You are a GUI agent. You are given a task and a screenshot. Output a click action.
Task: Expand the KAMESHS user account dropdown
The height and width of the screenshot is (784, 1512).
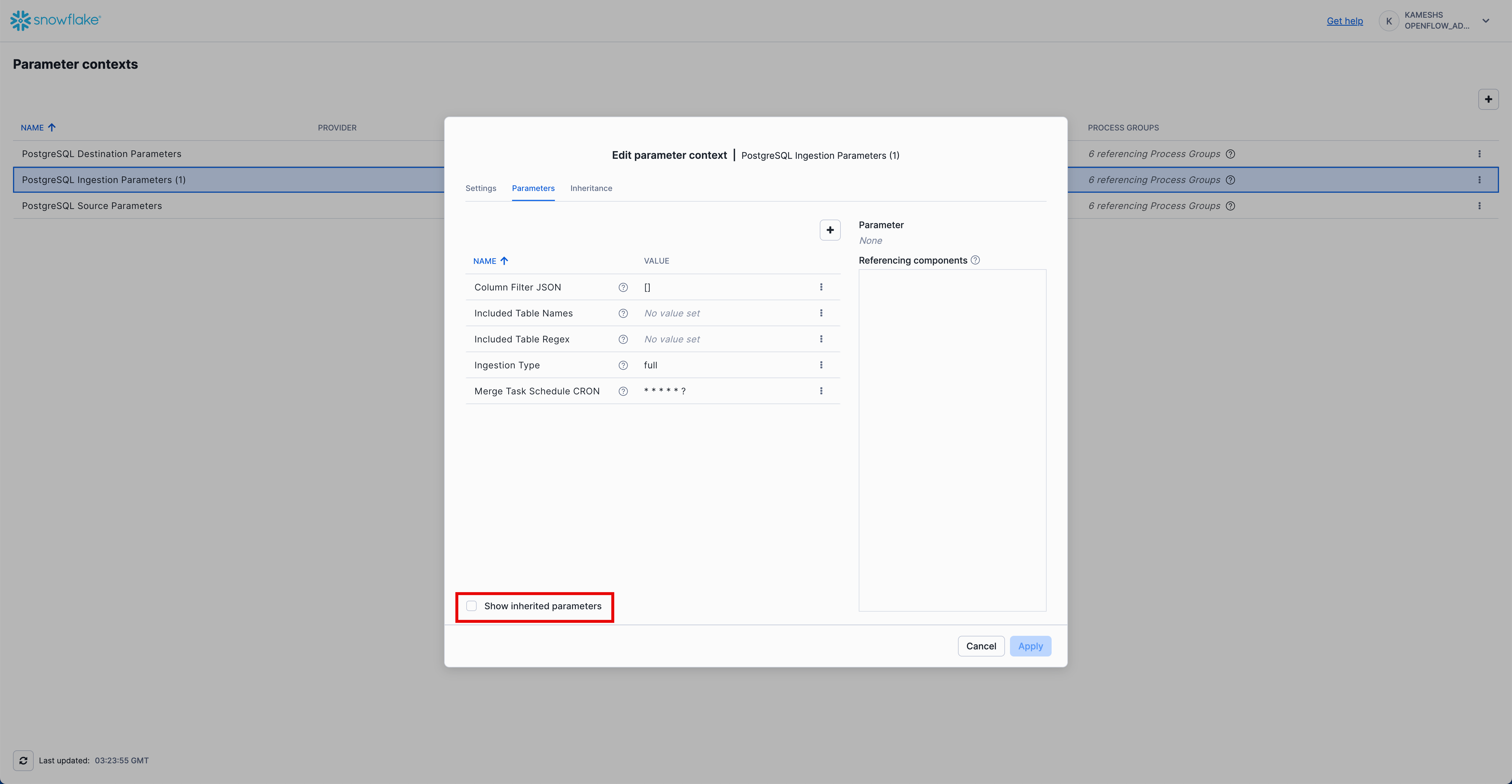[x=1486, y=21]
